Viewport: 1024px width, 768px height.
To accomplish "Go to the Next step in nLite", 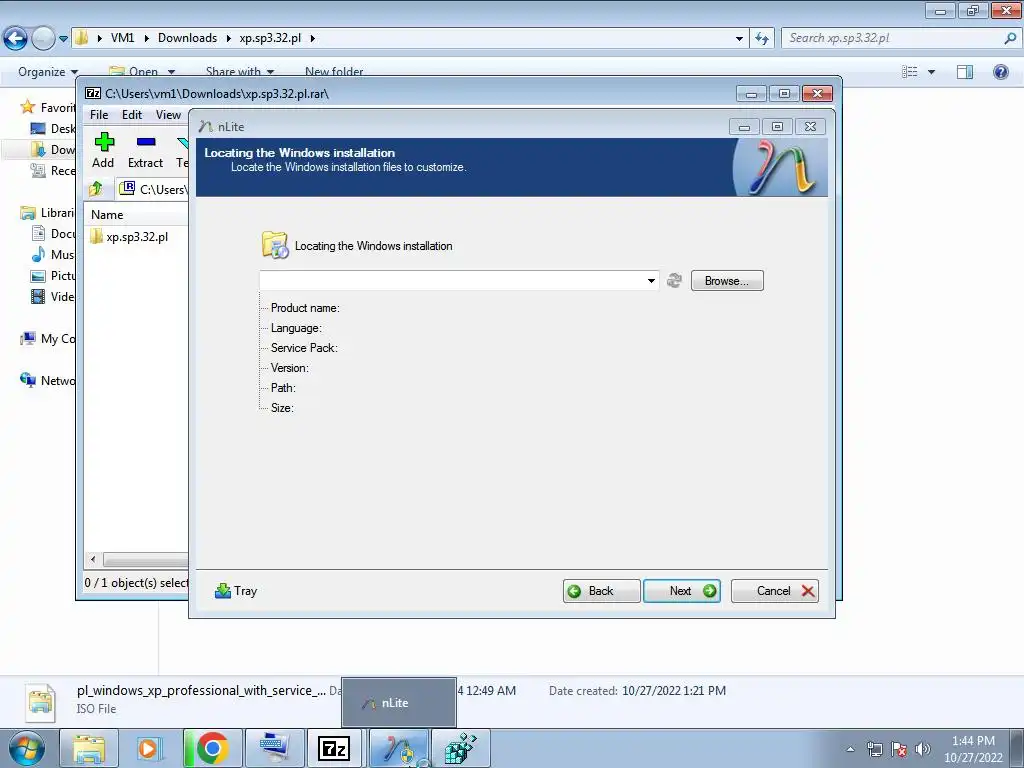I will pyautogui.click(x=682, y=591).
